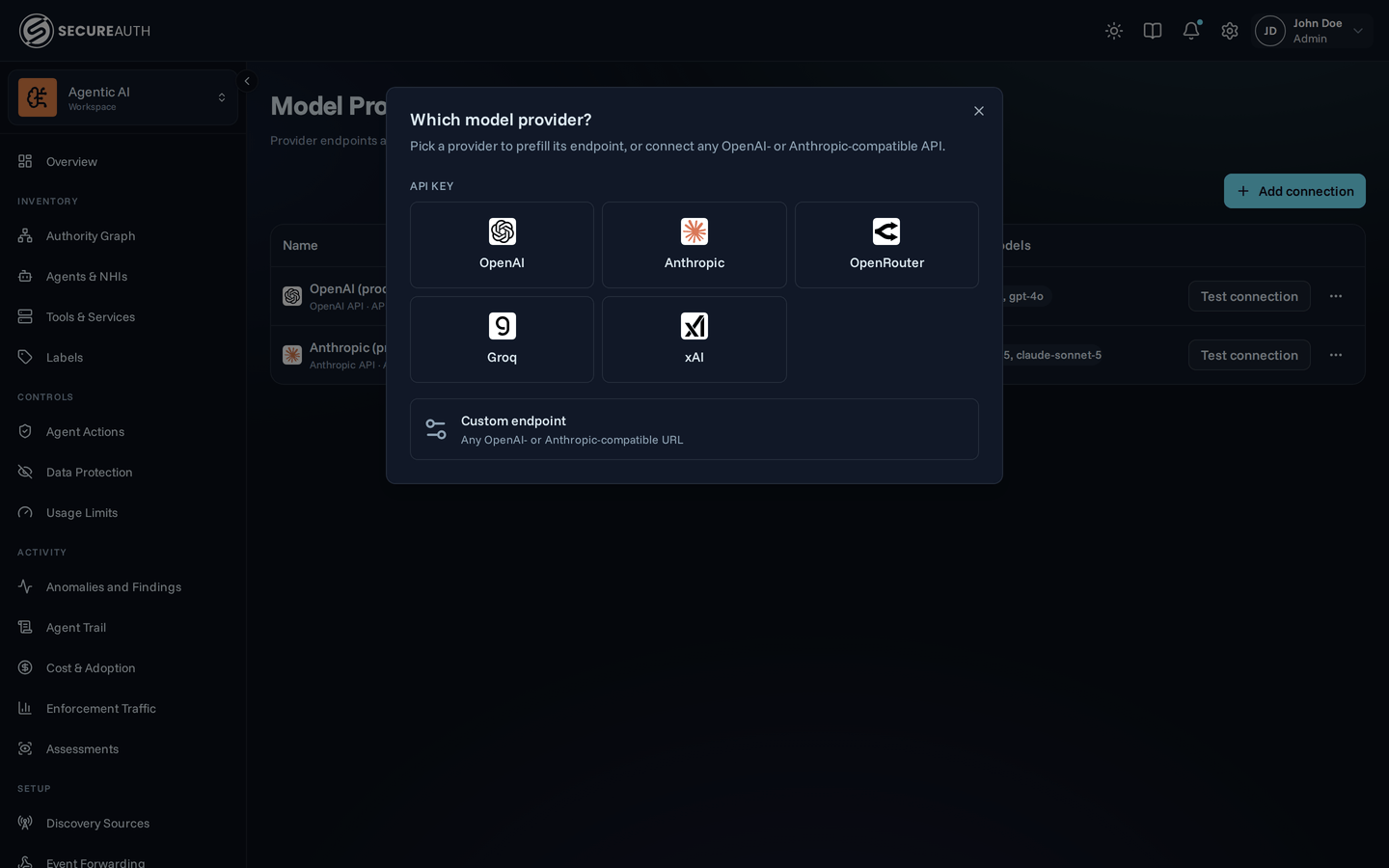Select the OpenAI provider card

tap(502, 245)
